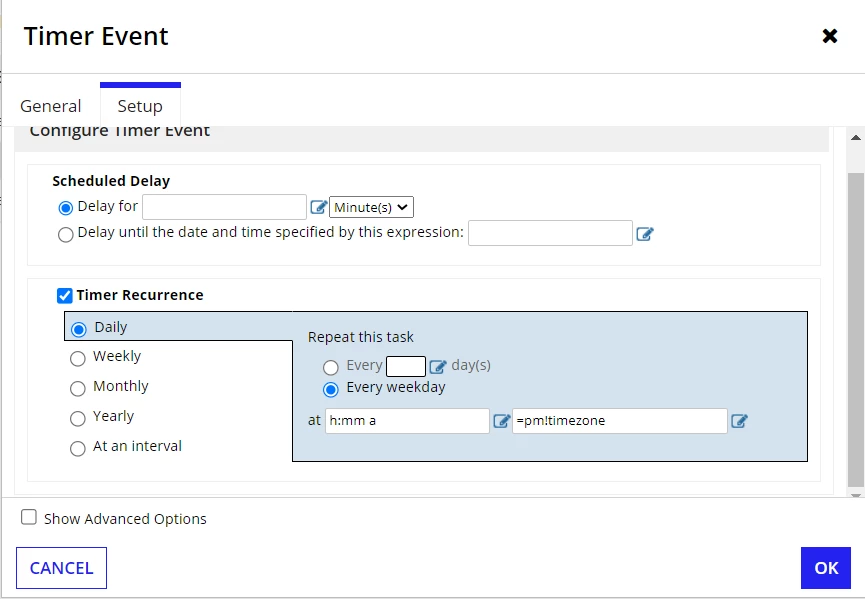Open expression editor for the time field
The height and width of the screenshot is (599, 865).
501,421
